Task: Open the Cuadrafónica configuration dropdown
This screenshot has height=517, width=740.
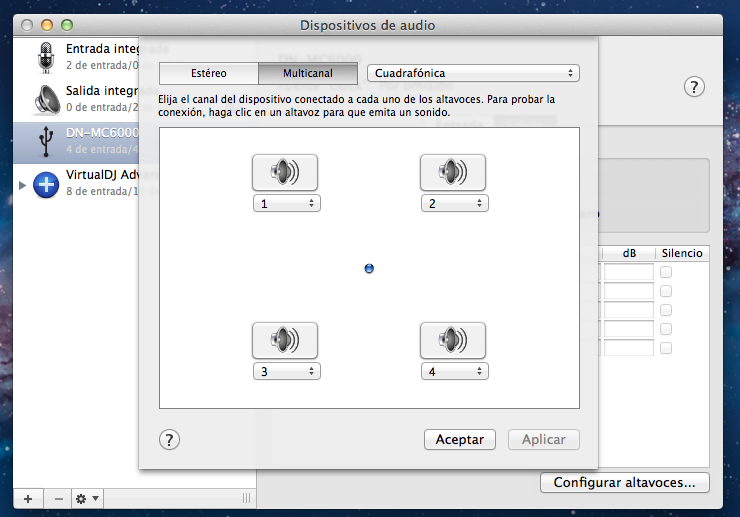Action: point(473,73)
